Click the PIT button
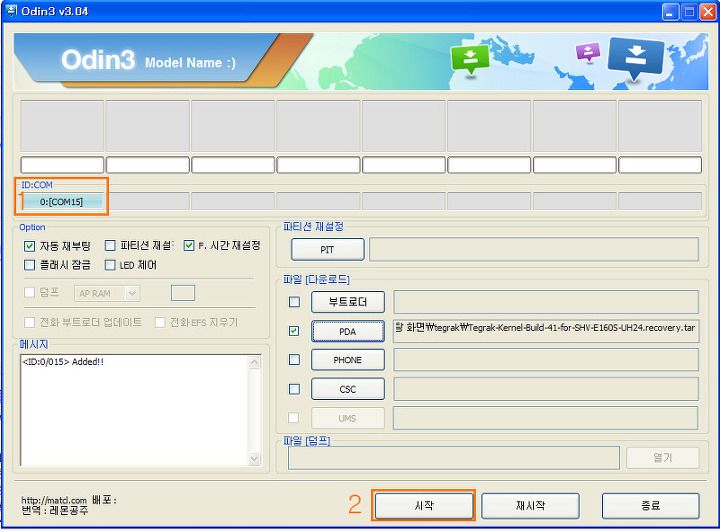This screenshot has height=532, width=720. tap(327, 249)
